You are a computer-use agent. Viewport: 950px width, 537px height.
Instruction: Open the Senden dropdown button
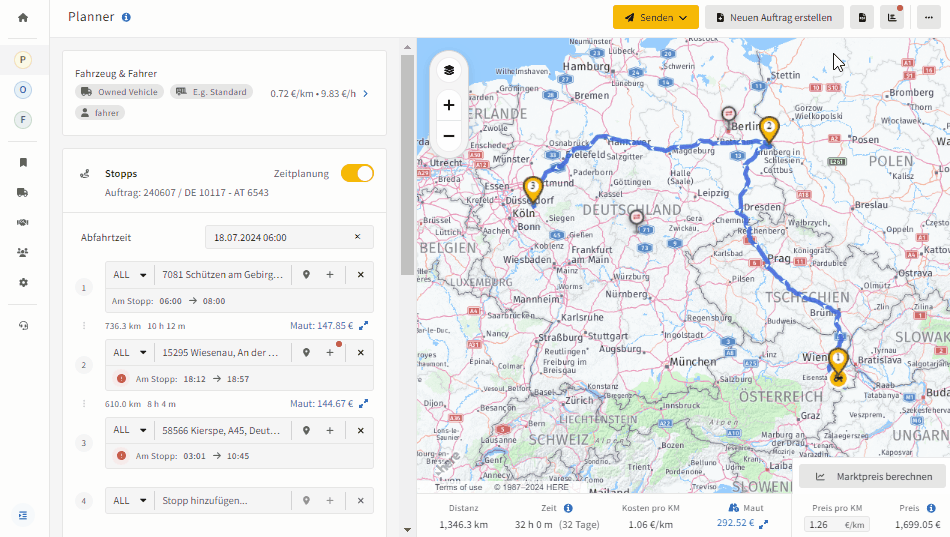(x=656, y=18)
